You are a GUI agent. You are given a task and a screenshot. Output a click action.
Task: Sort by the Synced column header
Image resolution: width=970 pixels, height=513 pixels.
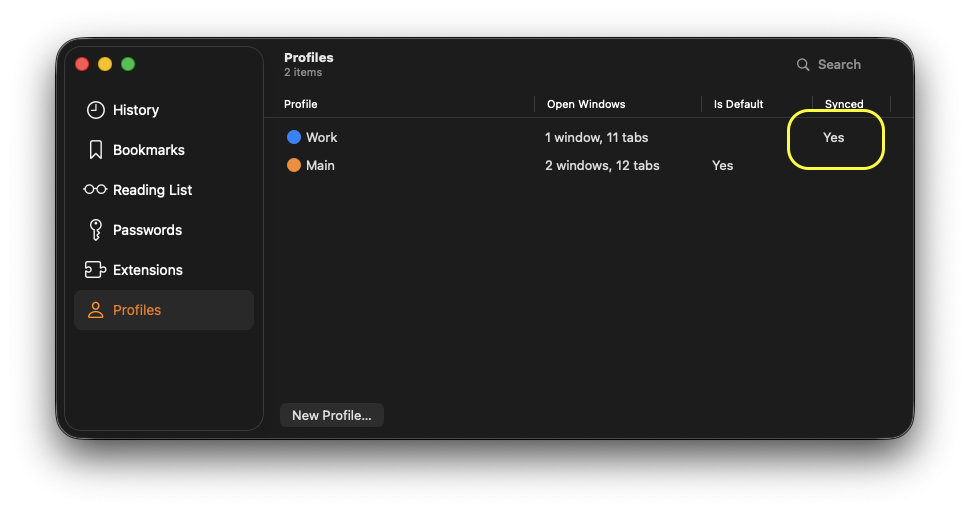coord(844,104)
